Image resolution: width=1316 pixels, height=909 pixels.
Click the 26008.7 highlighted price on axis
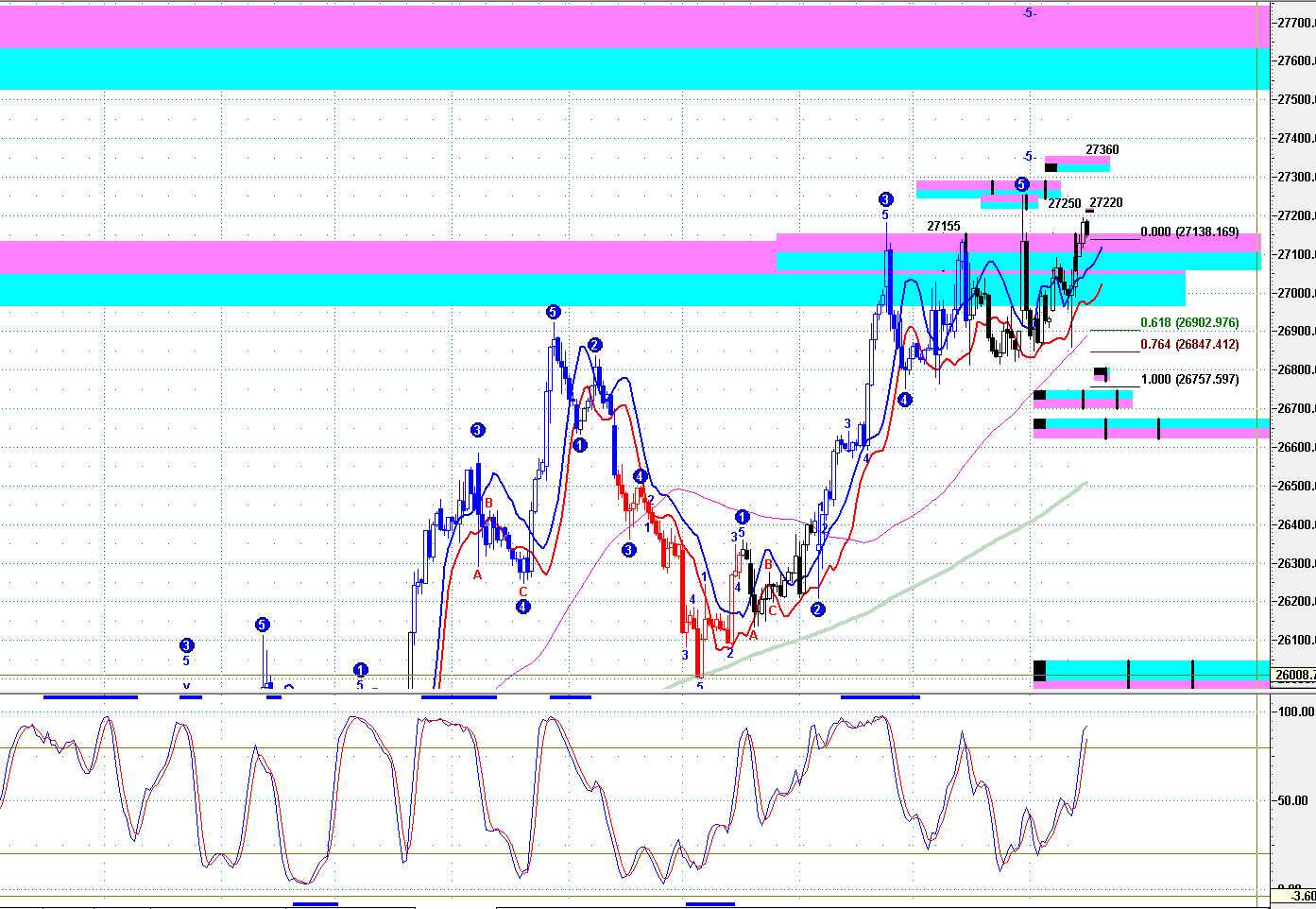coord(1293,675)
